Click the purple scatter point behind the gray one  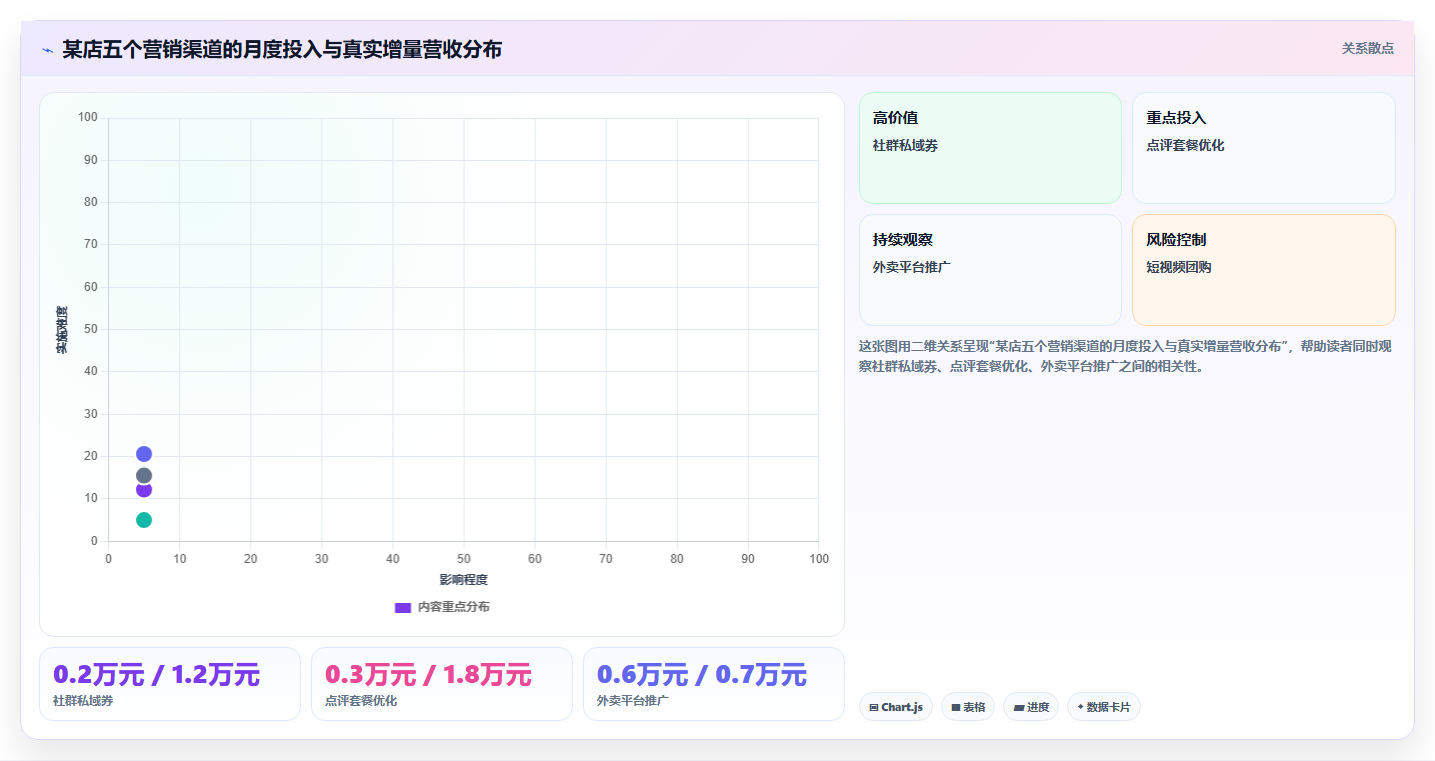144,491
